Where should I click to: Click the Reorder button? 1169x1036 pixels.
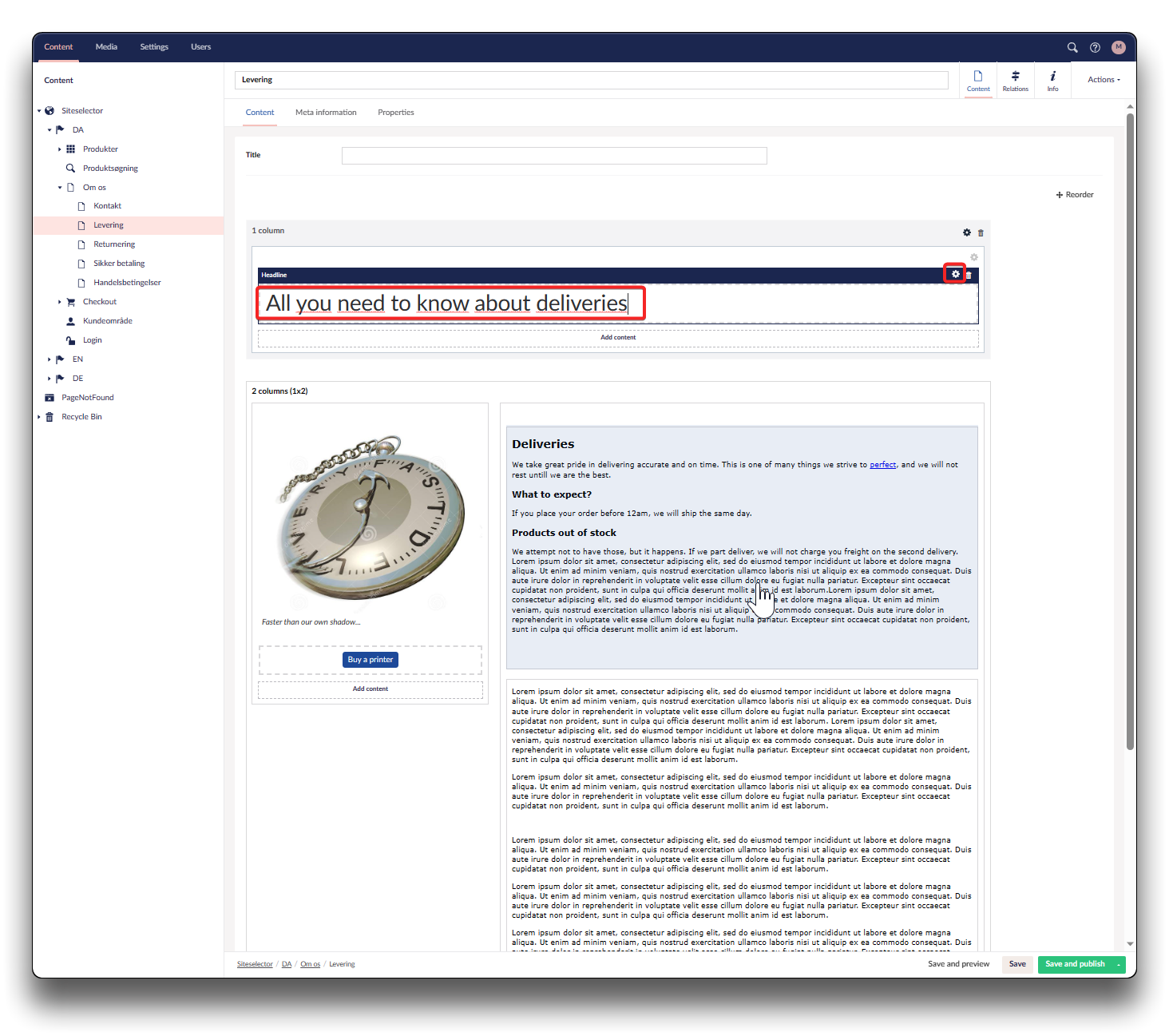(x=1075, y=195)
